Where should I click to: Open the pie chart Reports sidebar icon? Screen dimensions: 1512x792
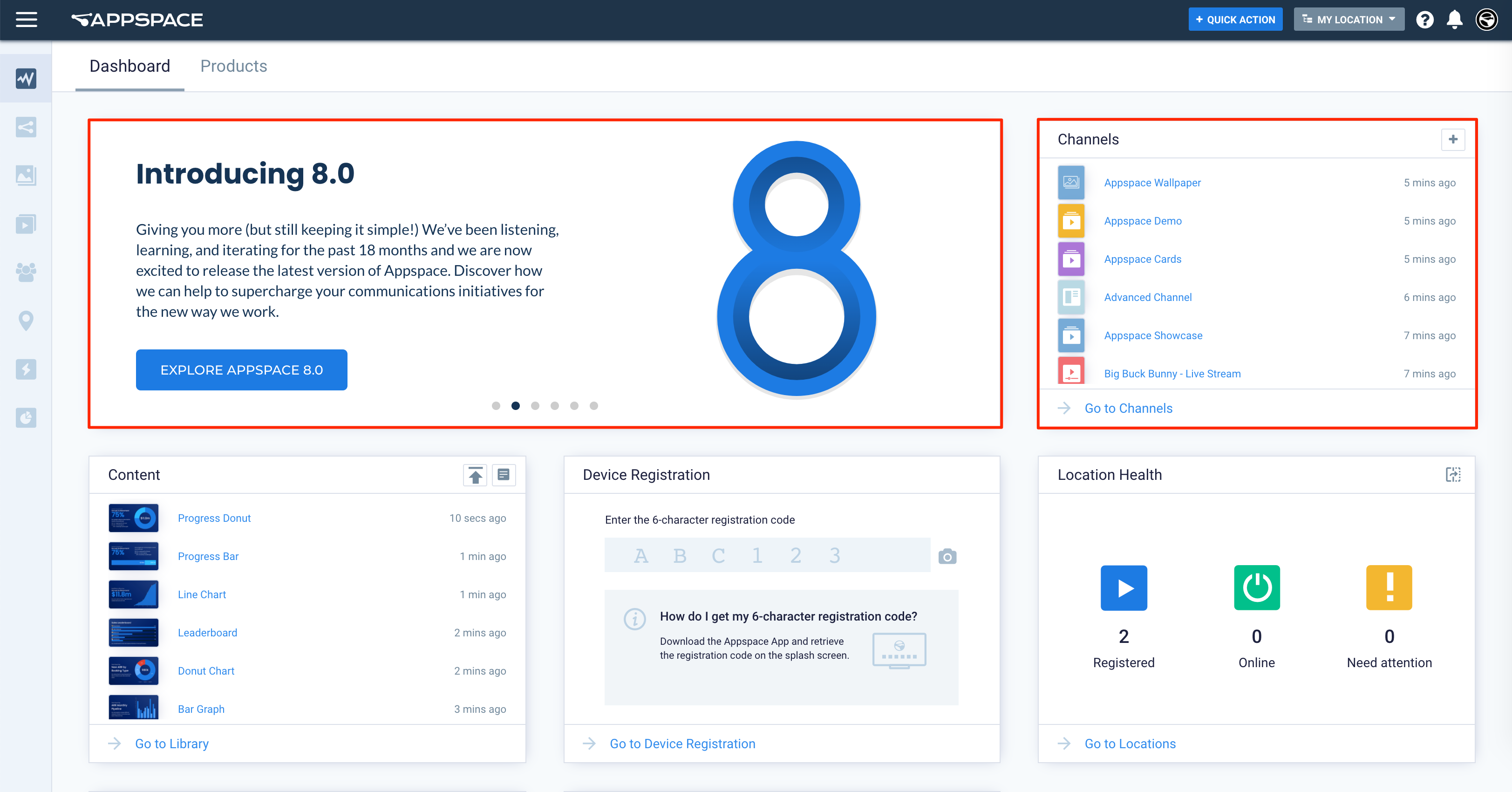[26, 417]
